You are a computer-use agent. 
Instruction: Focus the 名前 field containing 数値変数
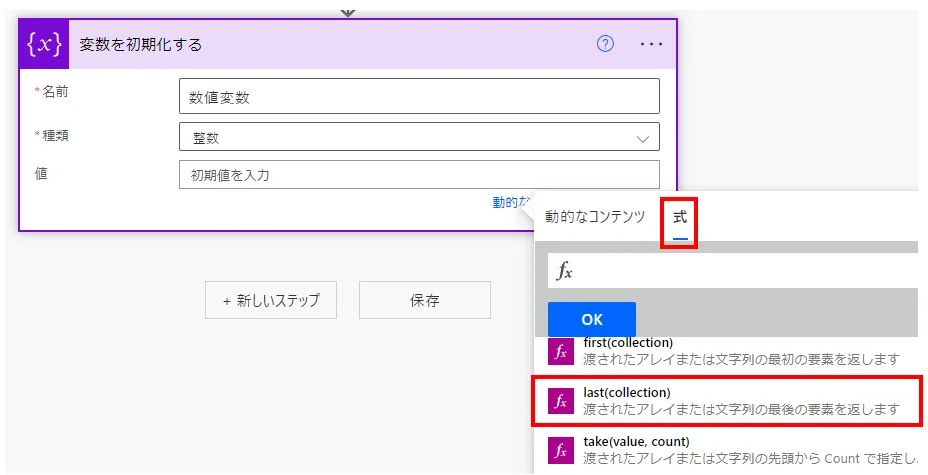tap(418, 97)
